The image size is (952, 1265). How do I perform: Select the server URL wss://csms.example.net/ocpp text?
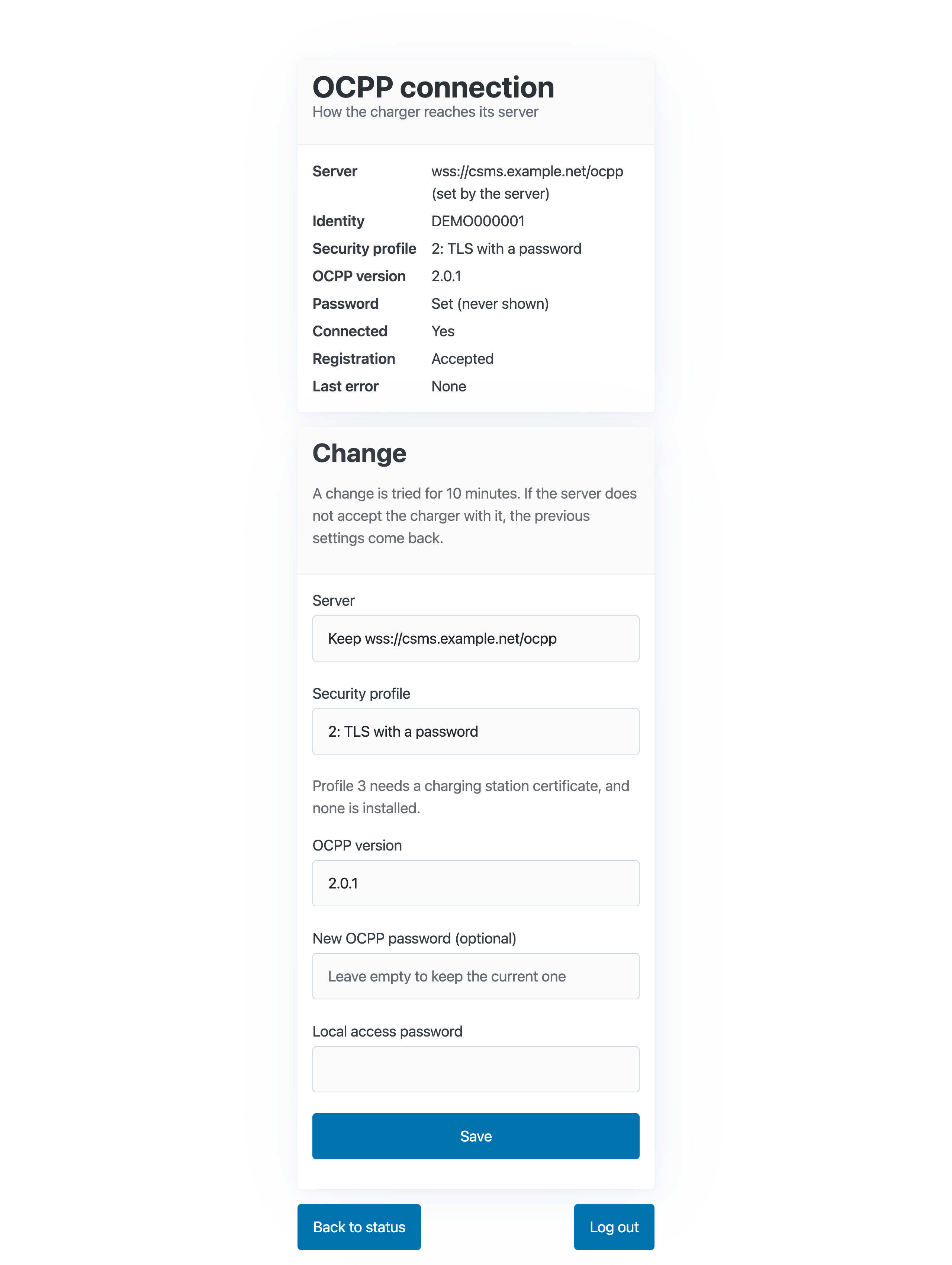click(x=527, y=172)
